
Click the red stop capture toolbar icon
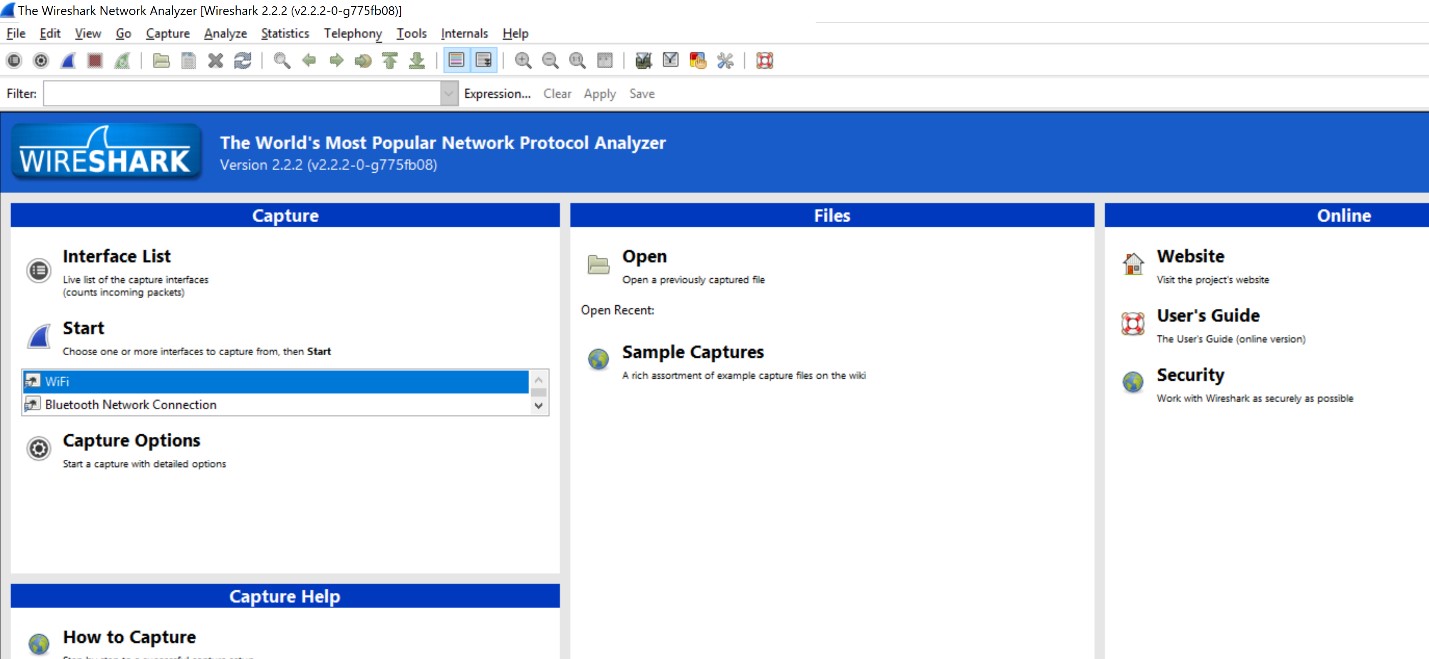click(95, 61)
